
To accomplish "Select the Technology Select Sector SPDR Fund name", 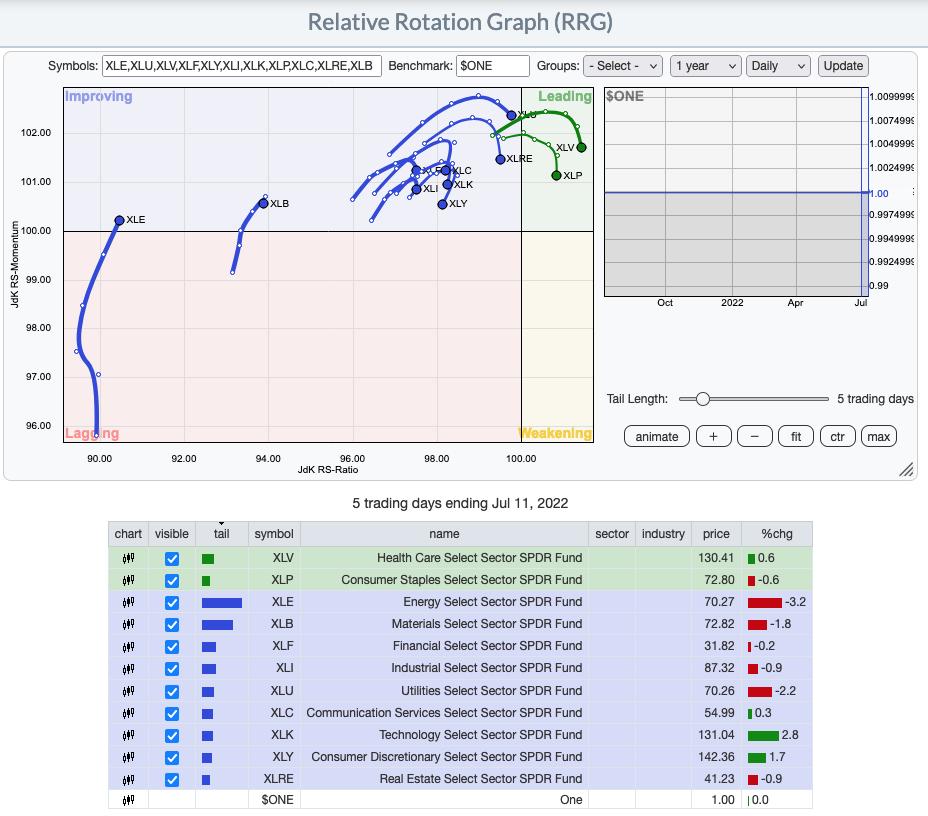I will coord(481,735).
